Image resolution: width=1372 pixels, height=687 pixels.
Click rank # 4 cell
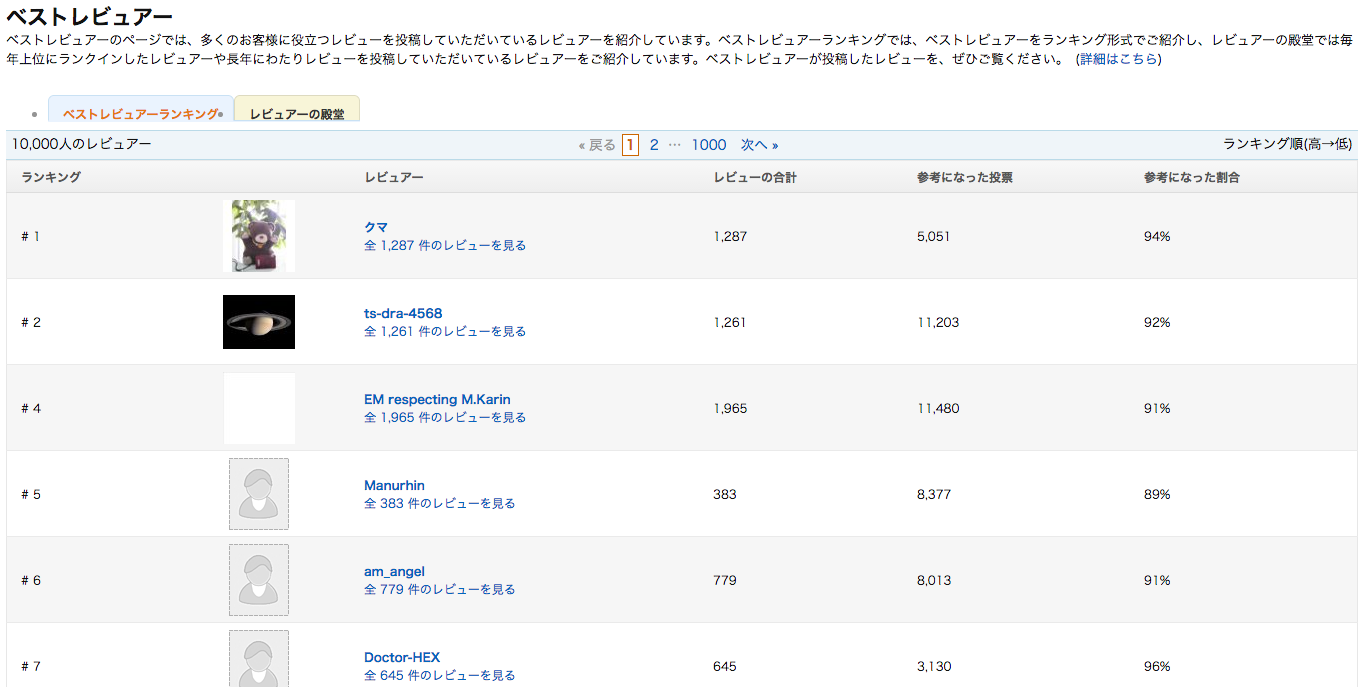[x=31, y=408]
